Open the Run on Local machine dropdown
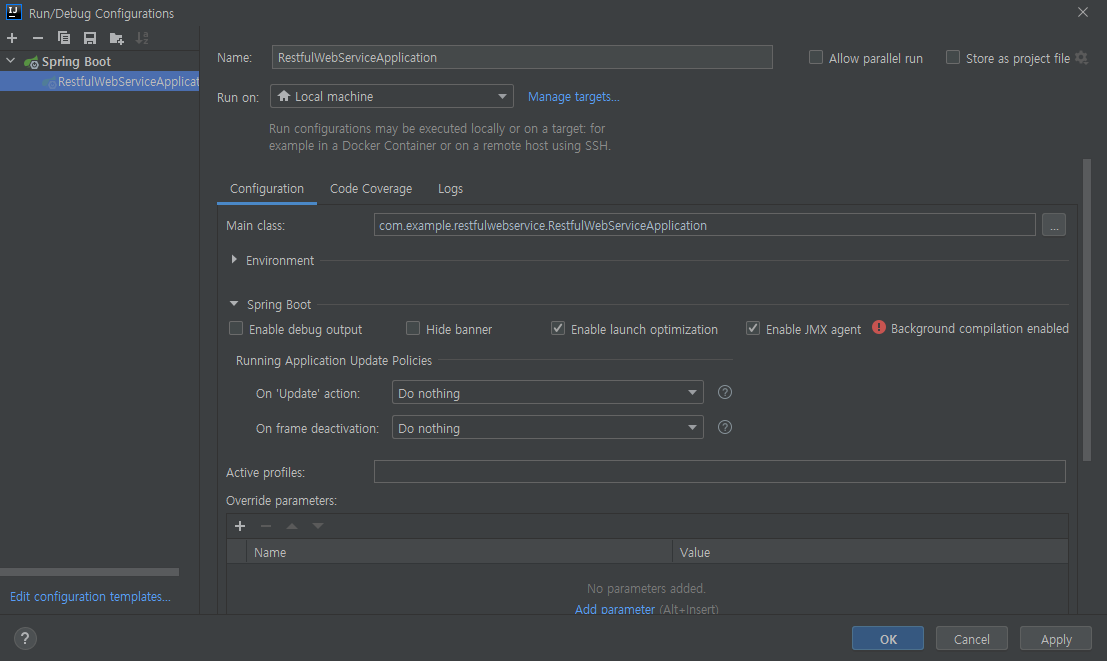 tap(391, 97)
